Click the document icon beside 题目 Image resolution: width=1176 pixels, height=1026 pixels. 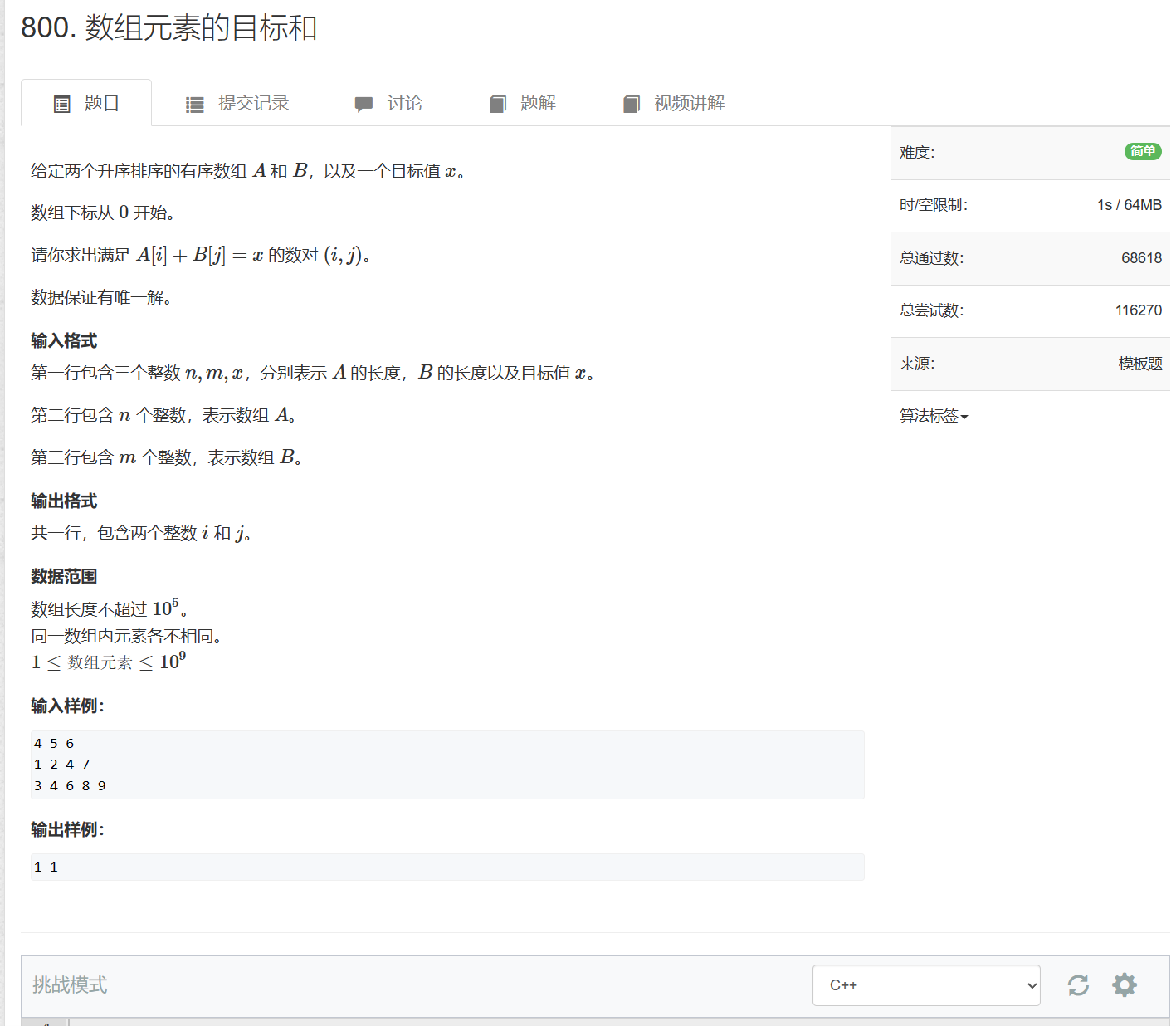click(x=62, y=105)
